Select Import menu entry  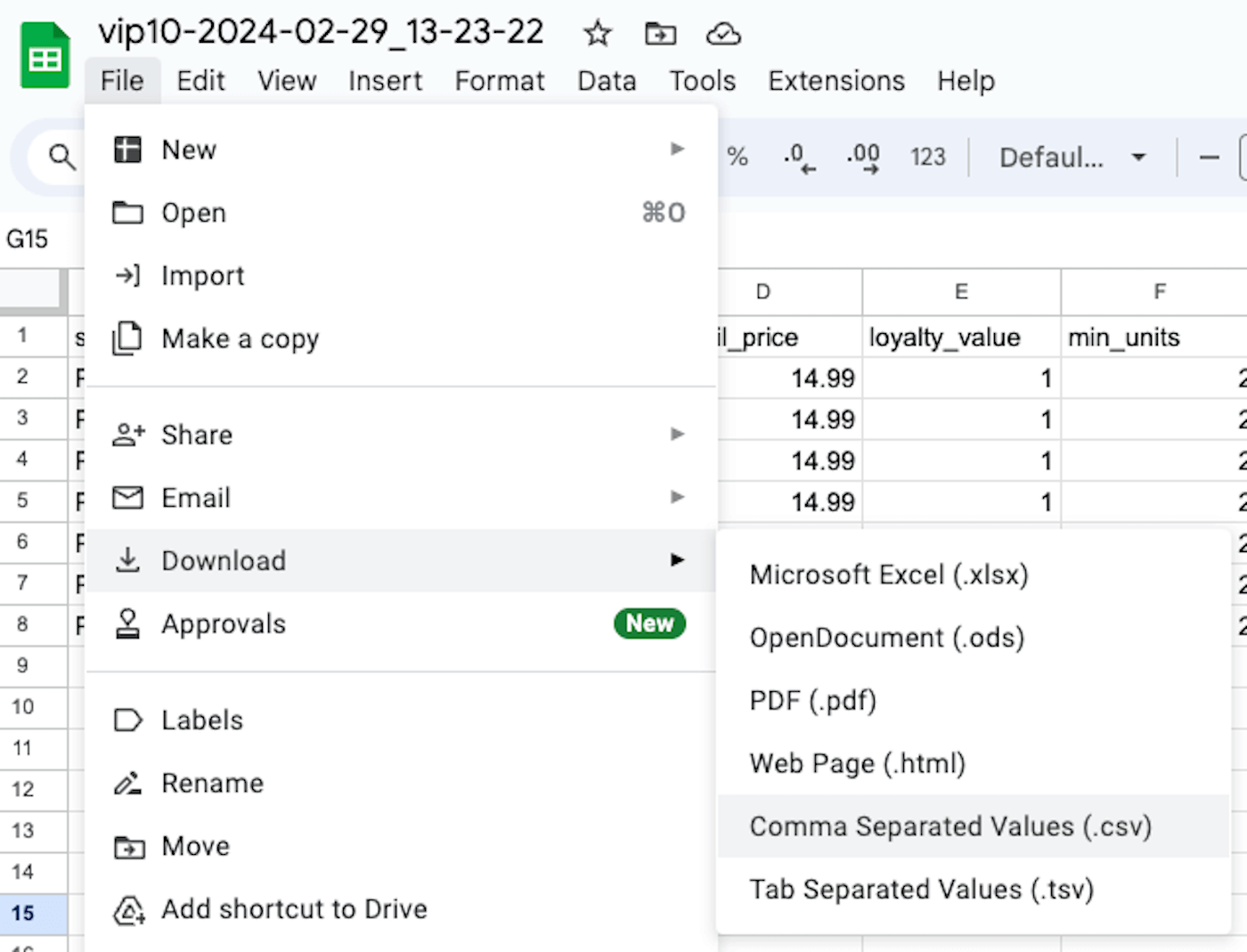coord(401,276)
